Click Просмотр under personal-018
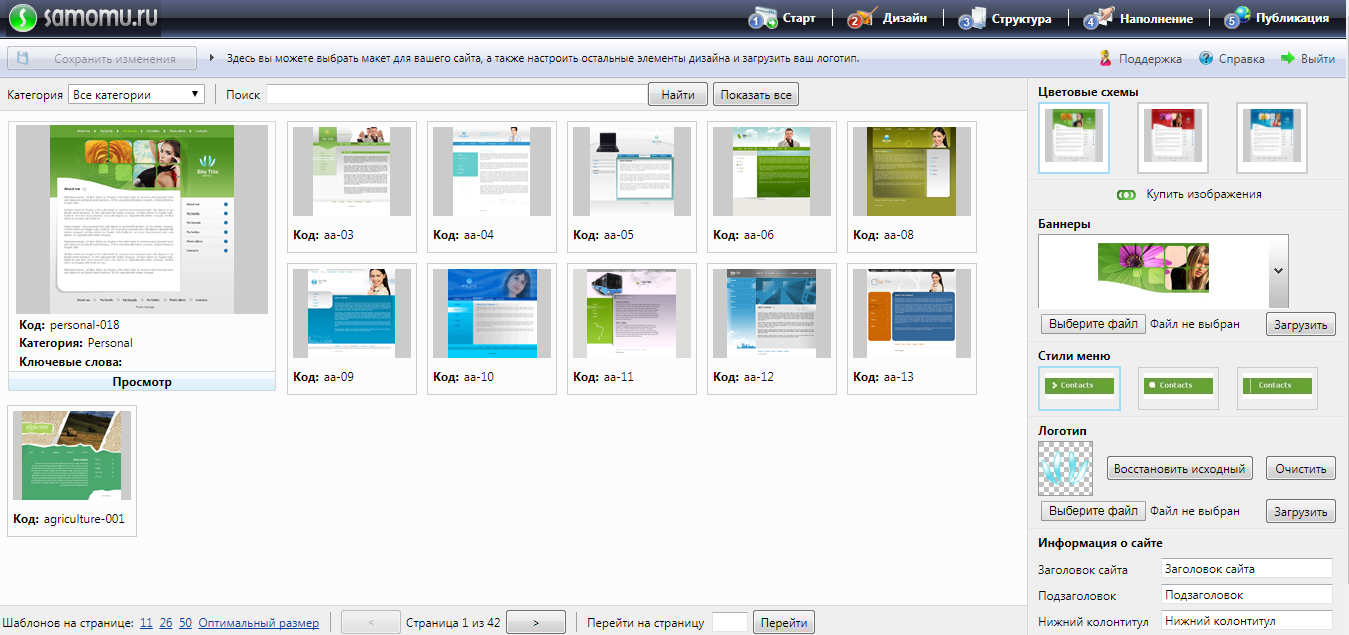The width and height of the screenshot is (1349, 635). [x=141, y=382]
